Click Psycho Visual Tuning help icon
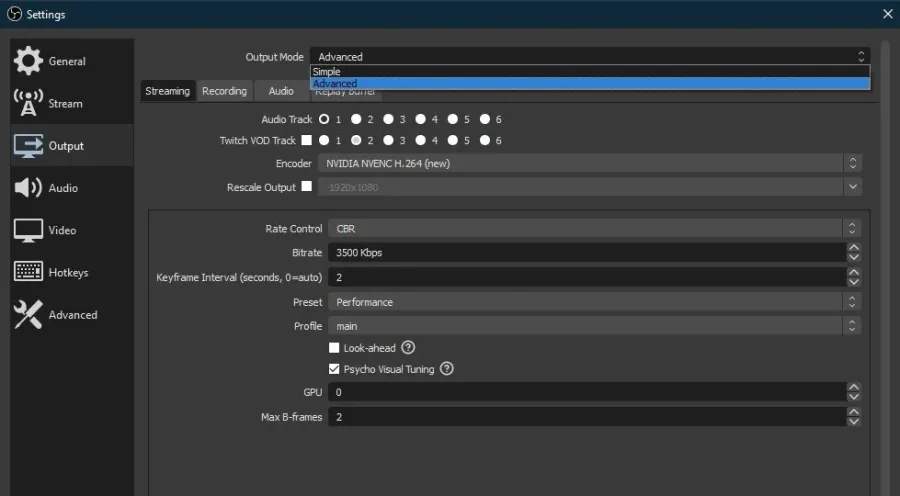 pyautogui.click(x=447, y=369)
